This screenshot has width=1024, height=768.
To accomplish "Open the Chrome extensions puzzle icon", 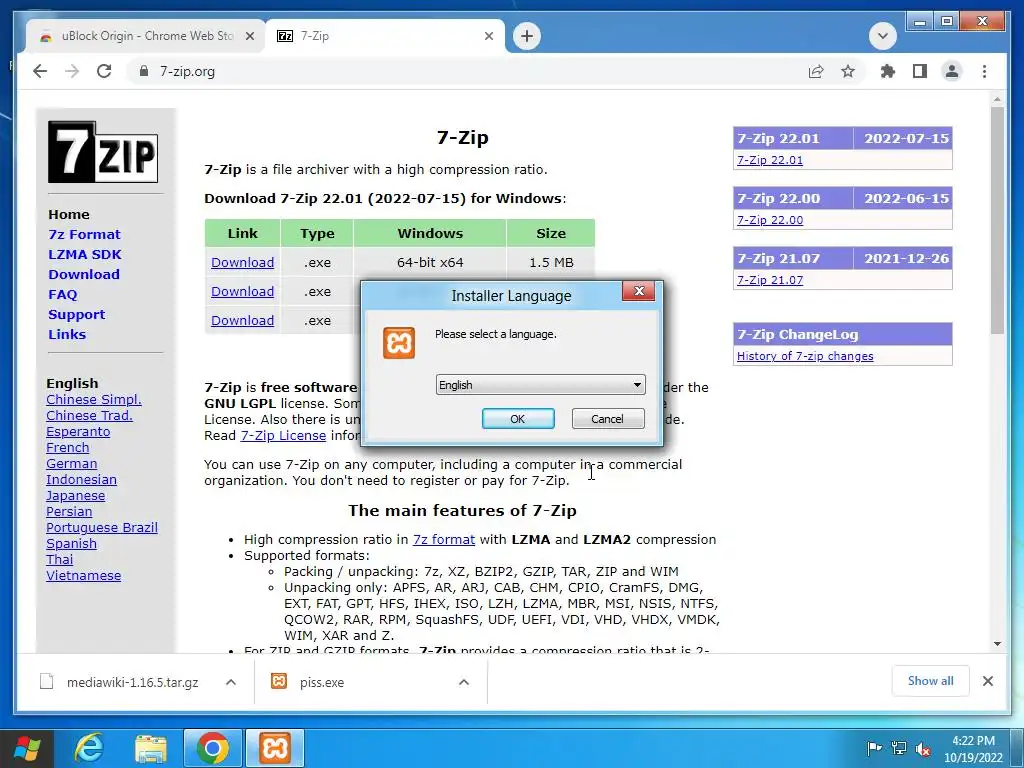I will point(888,71).
